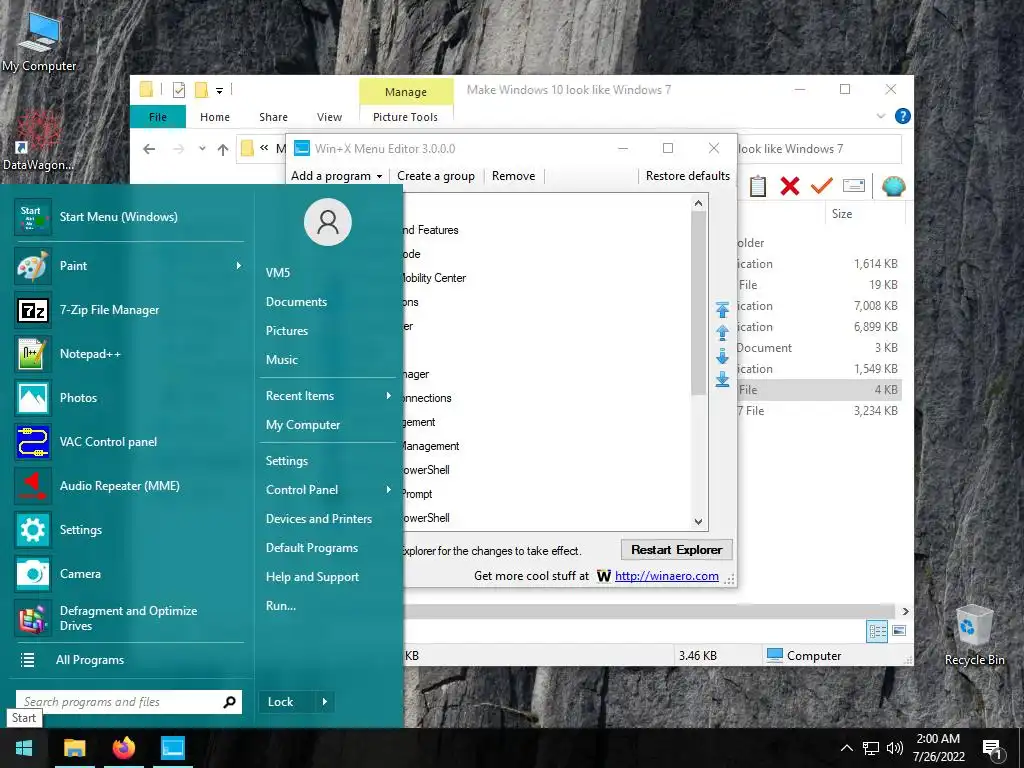Viewport: 1024px width, 768px height.
Task: Open Explorer help question mark
Action: tap(903, 116)
